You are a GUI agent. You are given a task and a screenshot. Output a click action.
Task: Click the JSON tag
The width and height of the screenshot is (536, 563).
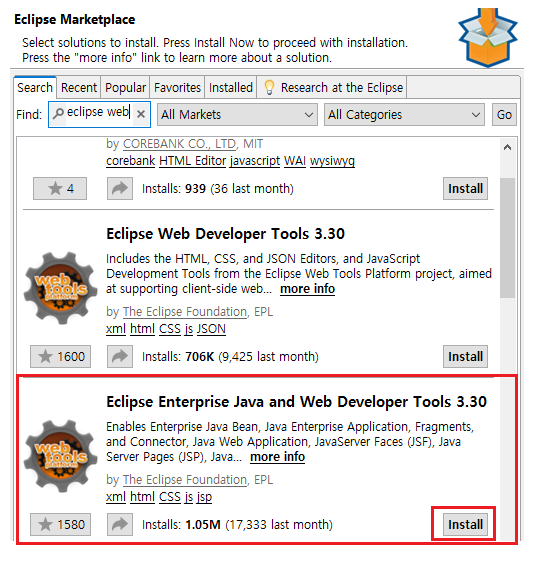pyautogui.click(x=211, y=329)
